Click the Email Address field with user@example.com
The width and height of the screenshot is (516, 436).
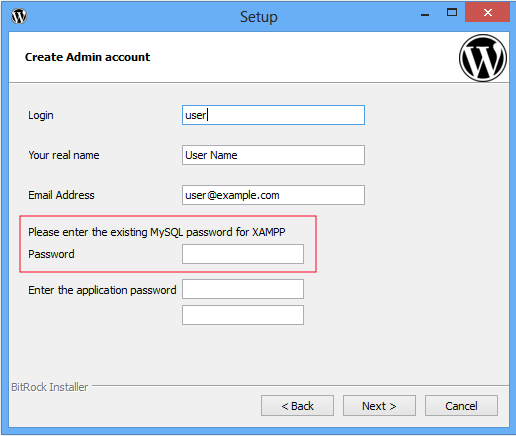point(273,195)
